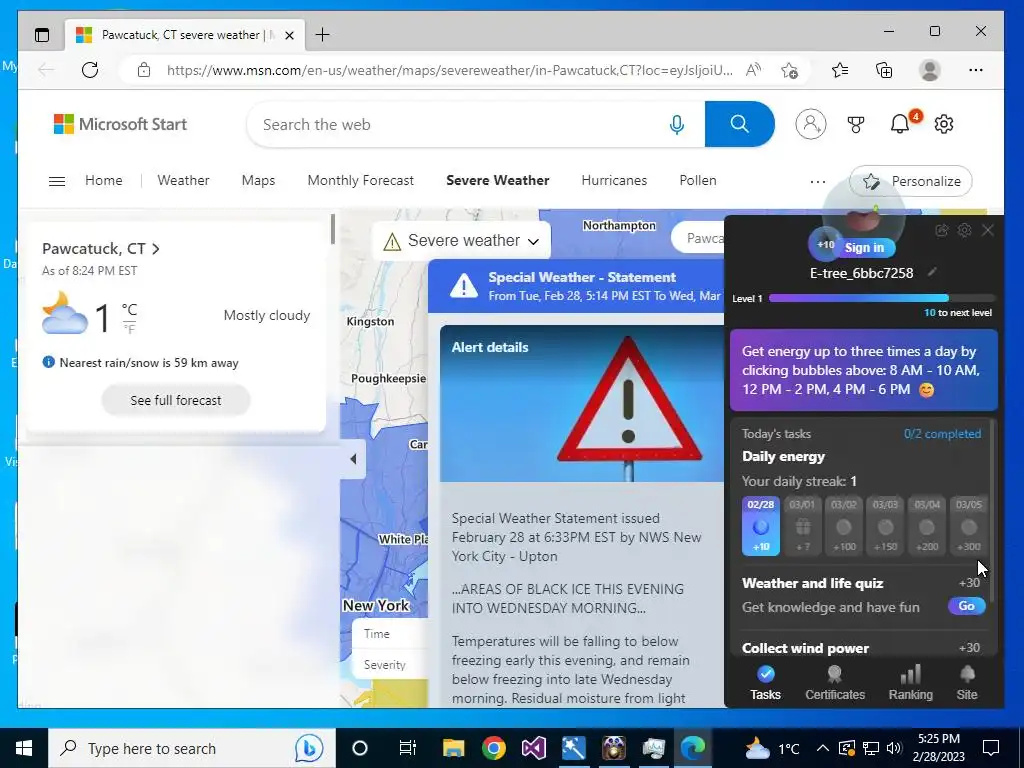Click the Microsoft Start logo

(x=120, y=124)
